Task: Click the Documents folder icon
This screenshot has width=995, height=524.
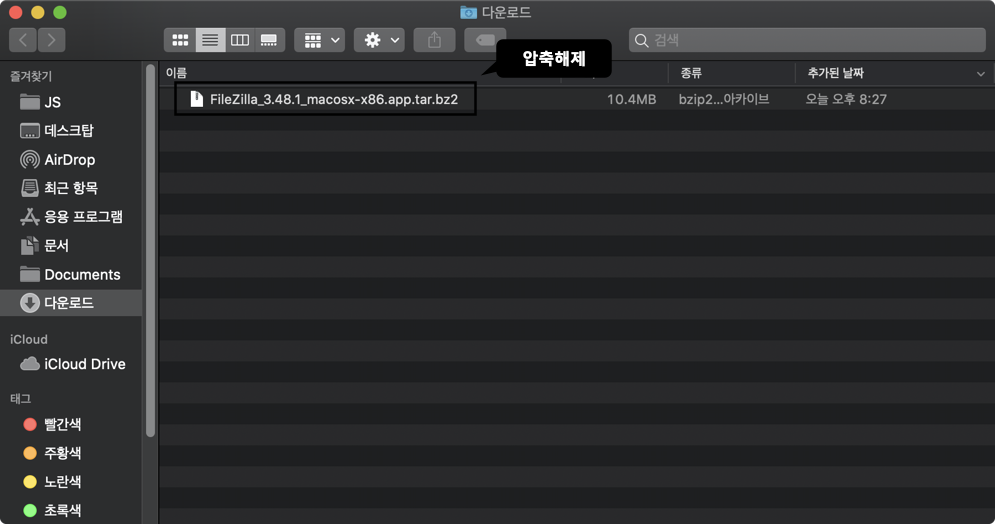Action: (30, 274)
